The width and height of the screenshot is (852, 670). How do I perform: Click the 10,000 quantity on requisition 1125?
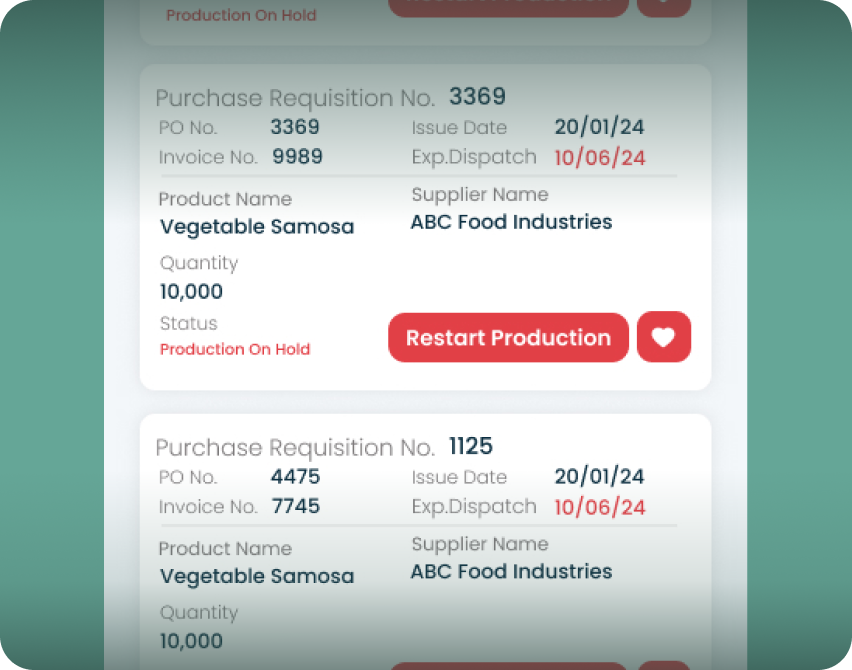click(x=191, y=641)
